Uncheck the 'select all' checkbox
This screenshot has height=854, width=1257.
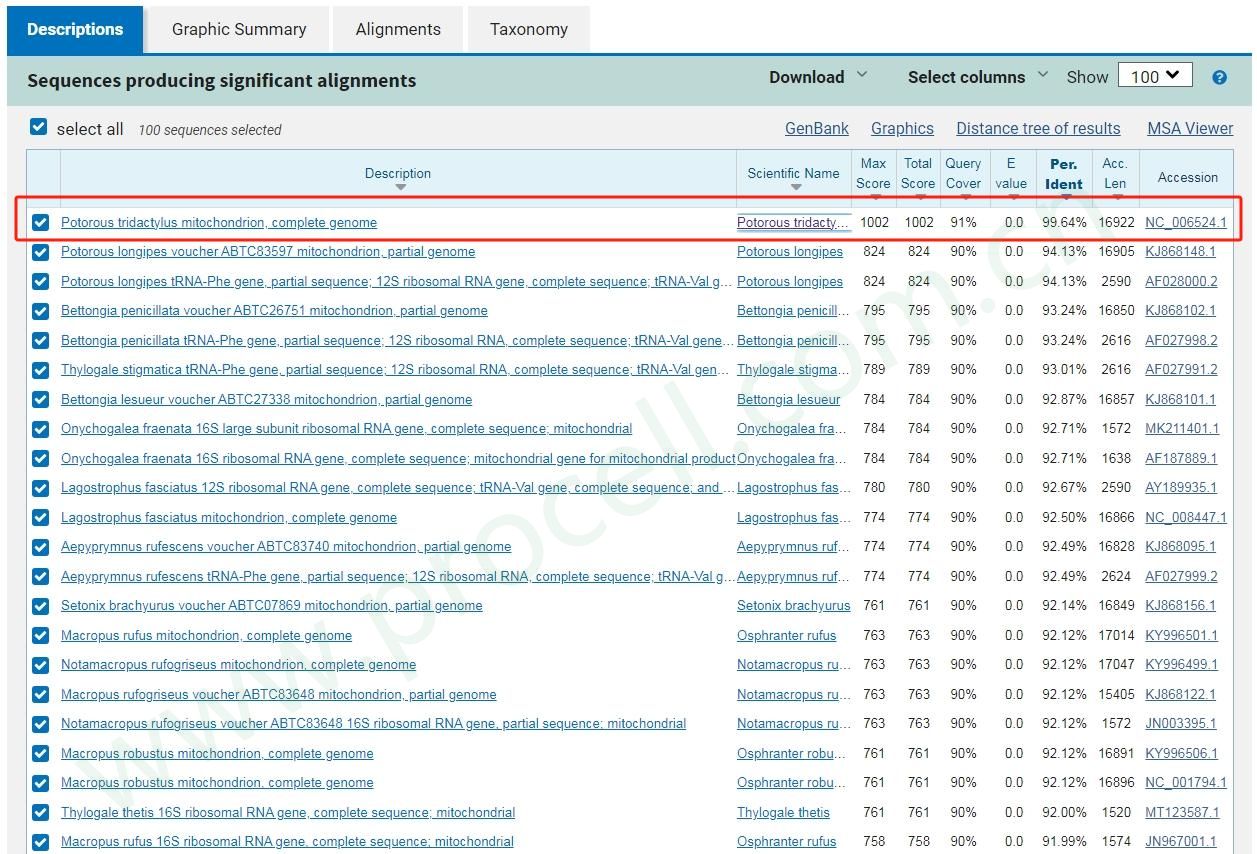coord(39,128)
